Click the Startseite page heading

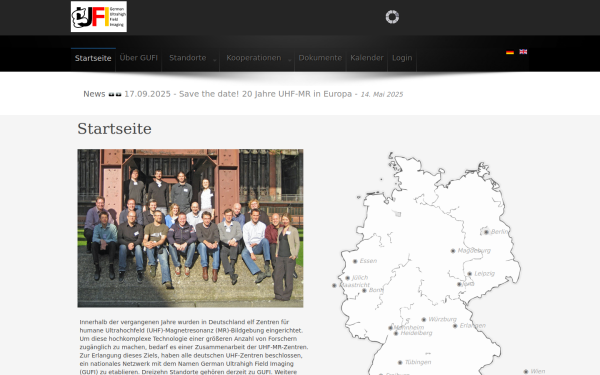click(114, 129)
